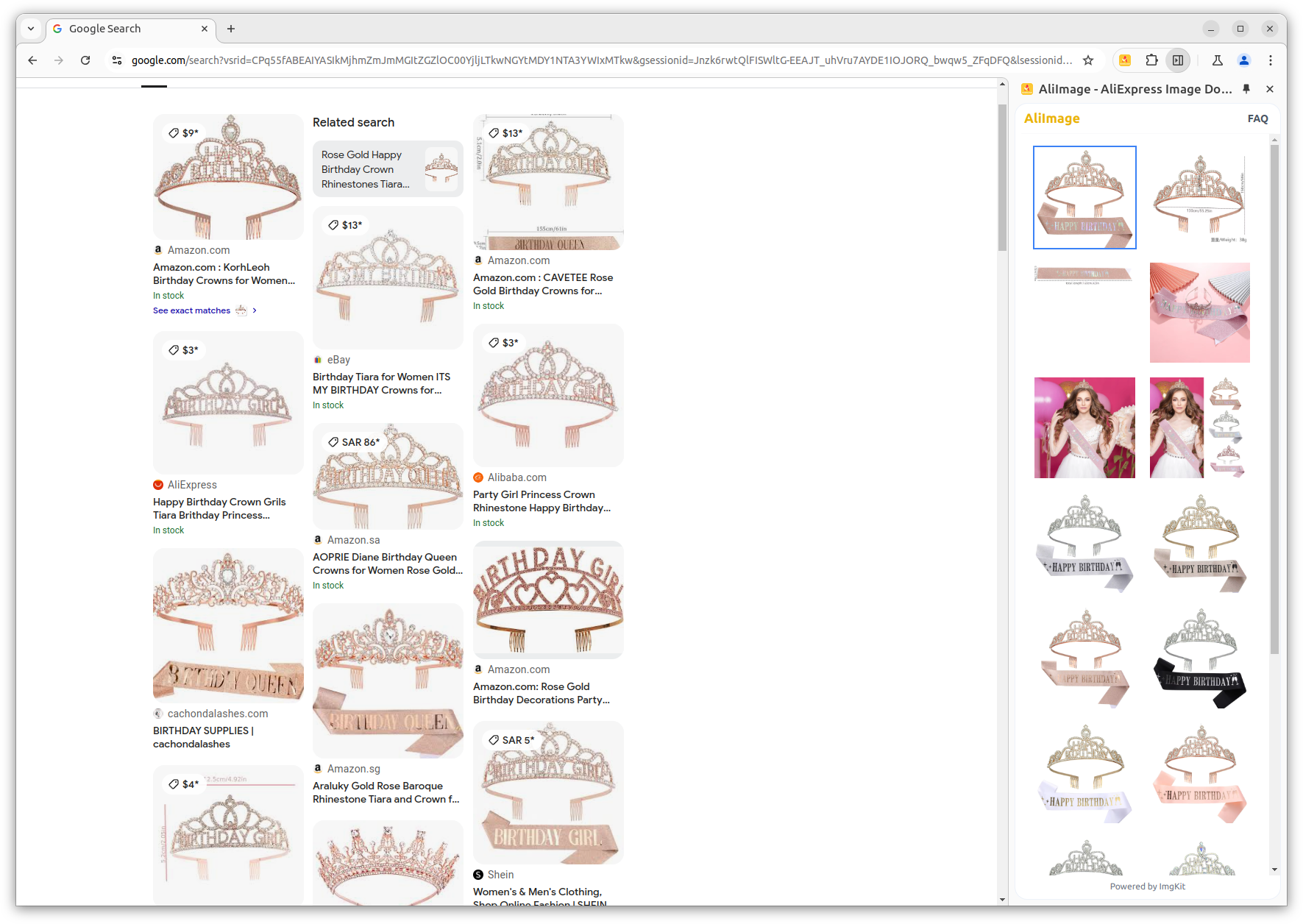
Task: Click the AliImage extension icon in toolbar
Action: click(x=1125, y=60)
